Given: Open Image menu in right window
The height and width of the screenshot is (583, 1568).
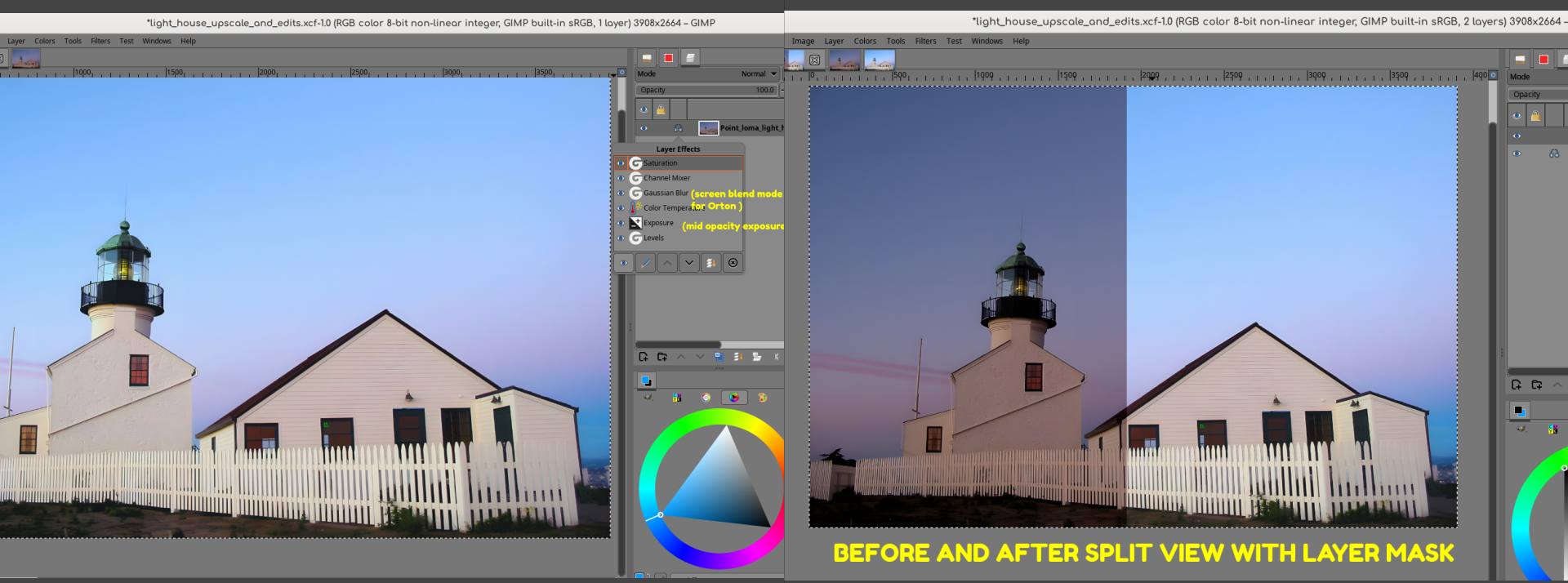Looking at the screenshot, I should [803, 41].
